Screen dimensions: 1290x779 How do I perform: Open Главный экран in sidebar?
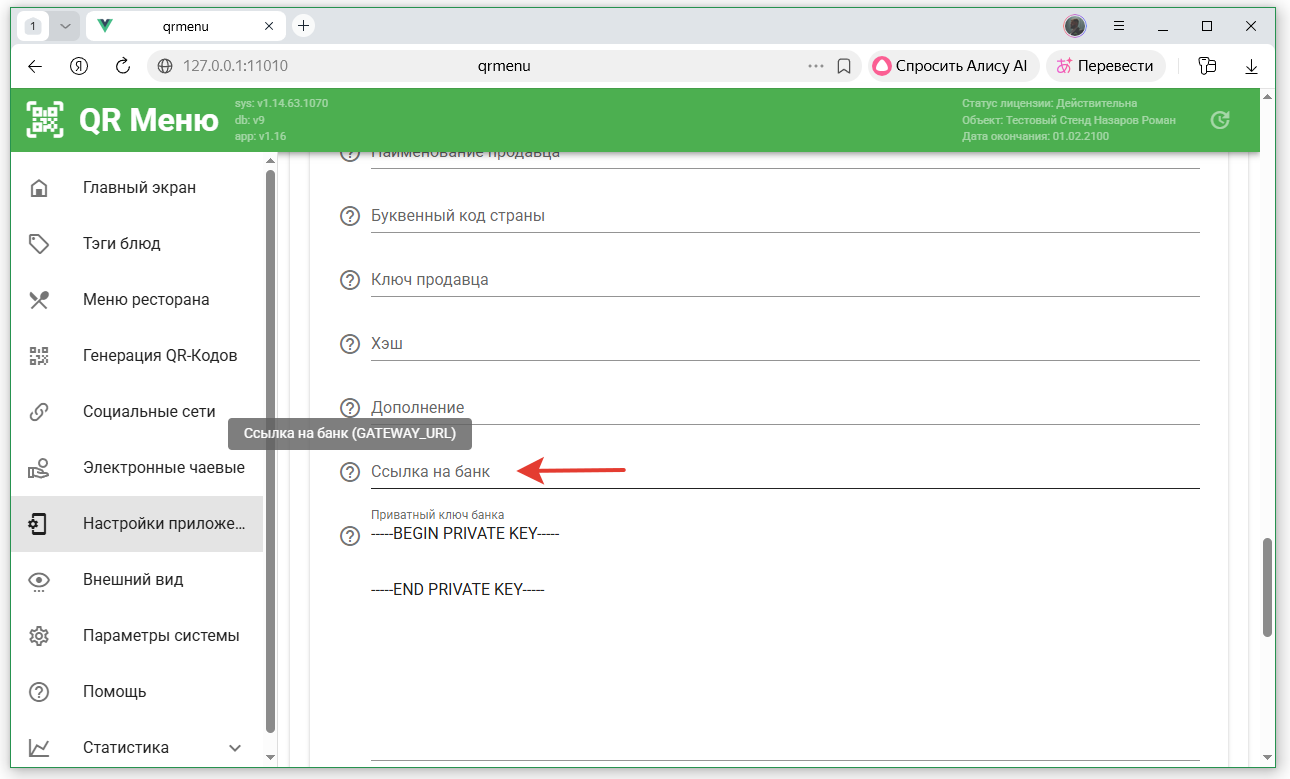pos(139,188)
